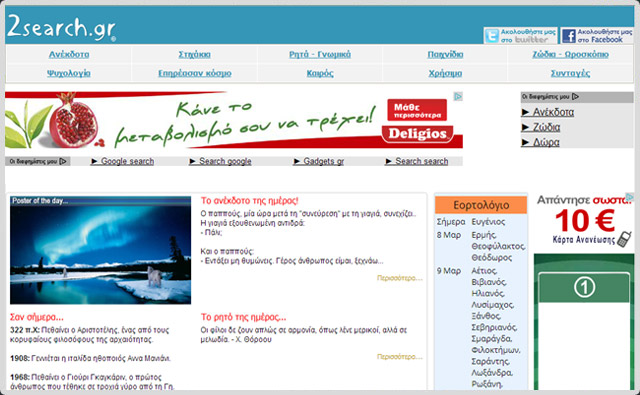The image size is (640, 395).
Task: Click ad info icon on 10 € ad
Action: (630, 197)
